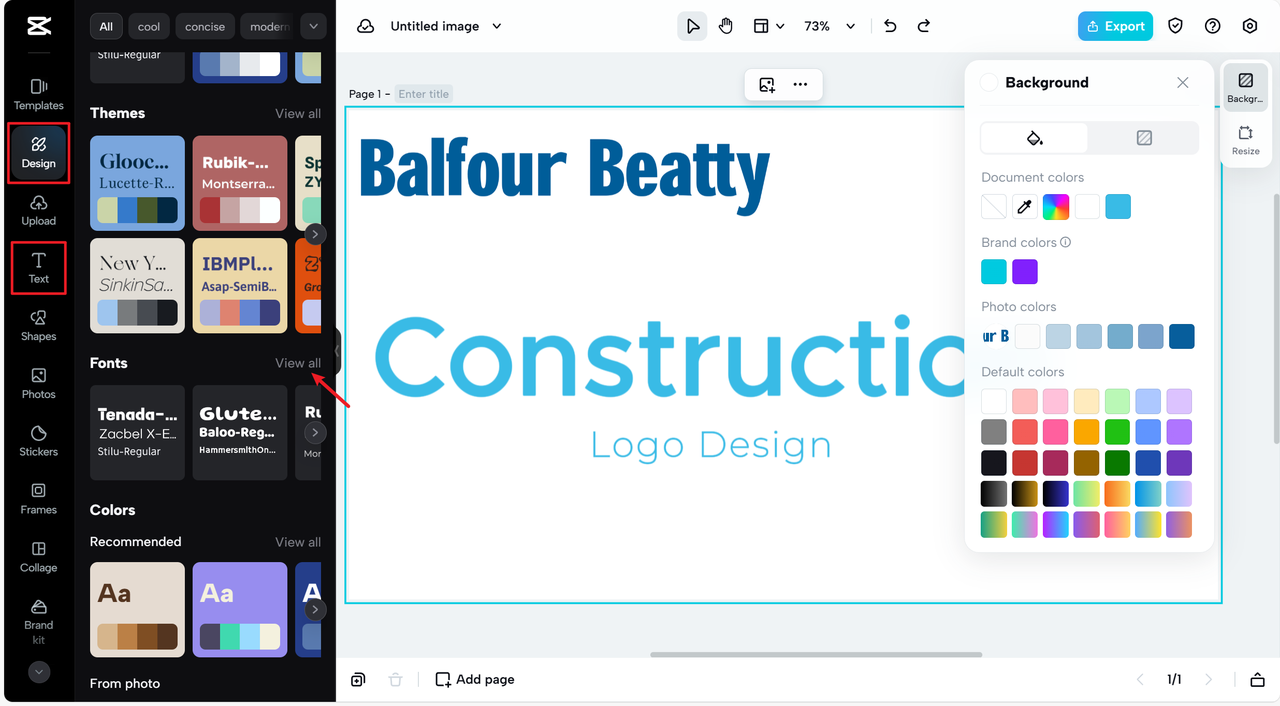Open the Collage sidebar panel
Viewport: 1280px width, 706px height.
click(38, 557)
